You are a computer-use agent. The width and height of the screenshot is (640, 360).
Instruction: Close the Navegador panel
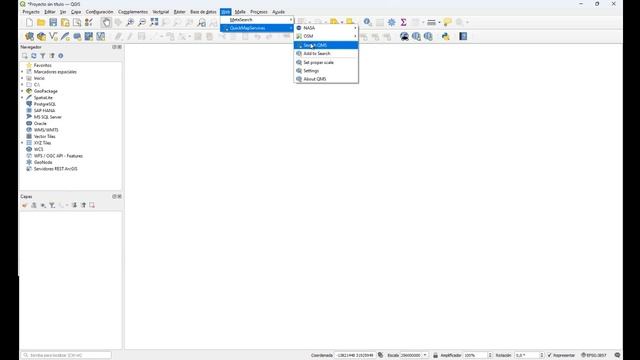(x=120, y=47)
